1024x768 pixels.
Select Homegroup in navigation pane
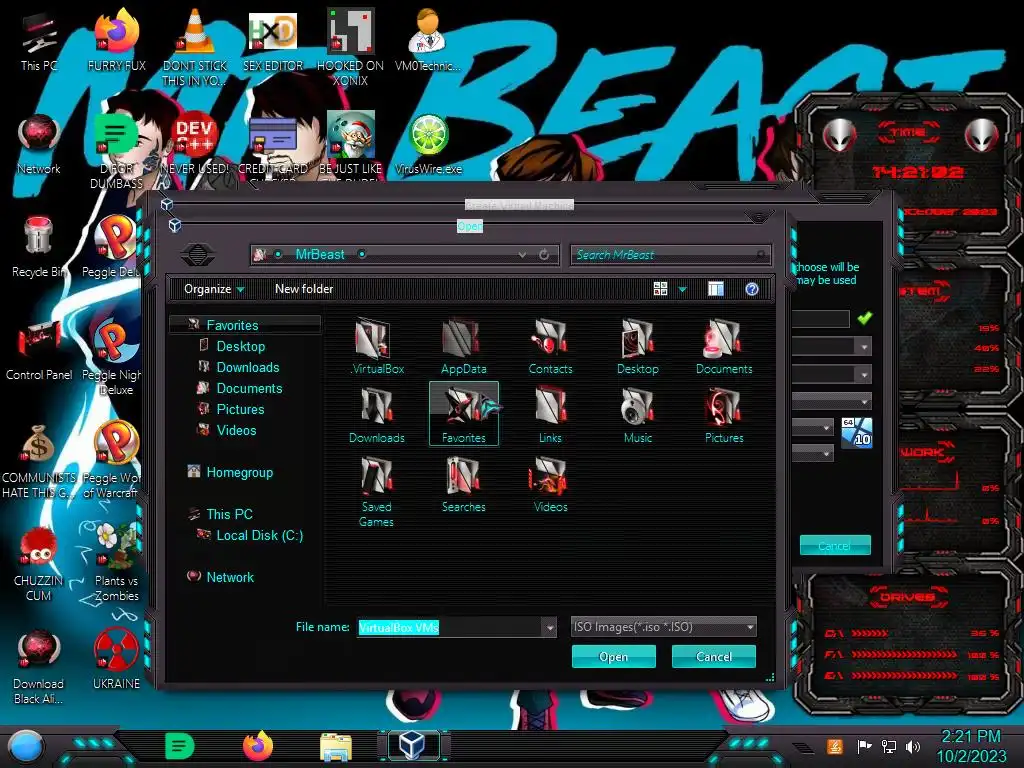(x=239, y=472)
